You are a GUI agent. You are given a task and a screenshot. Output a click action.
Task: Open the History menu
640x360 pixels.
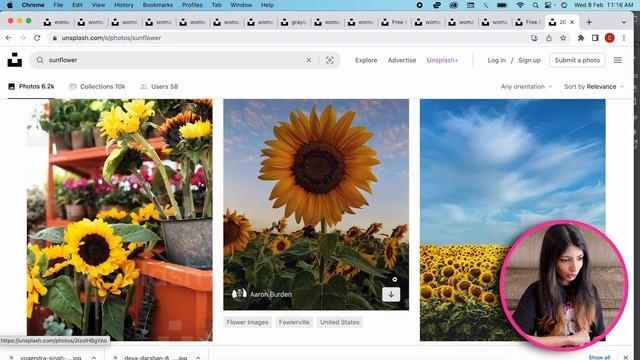tap(124, 5)
